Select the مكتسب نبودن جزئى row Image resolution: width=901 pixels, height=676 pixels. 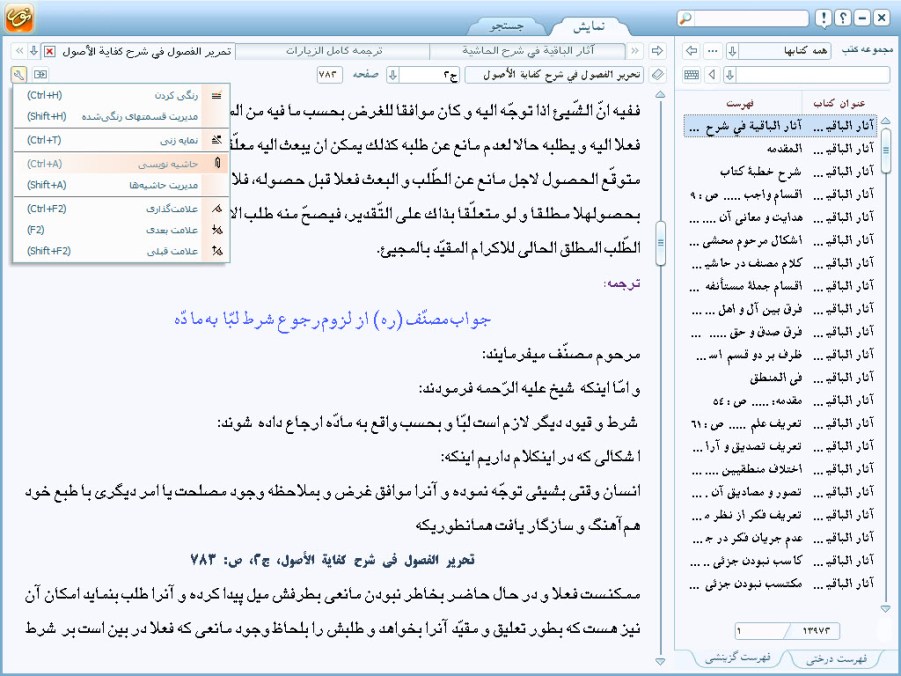(x=781, y=584)
